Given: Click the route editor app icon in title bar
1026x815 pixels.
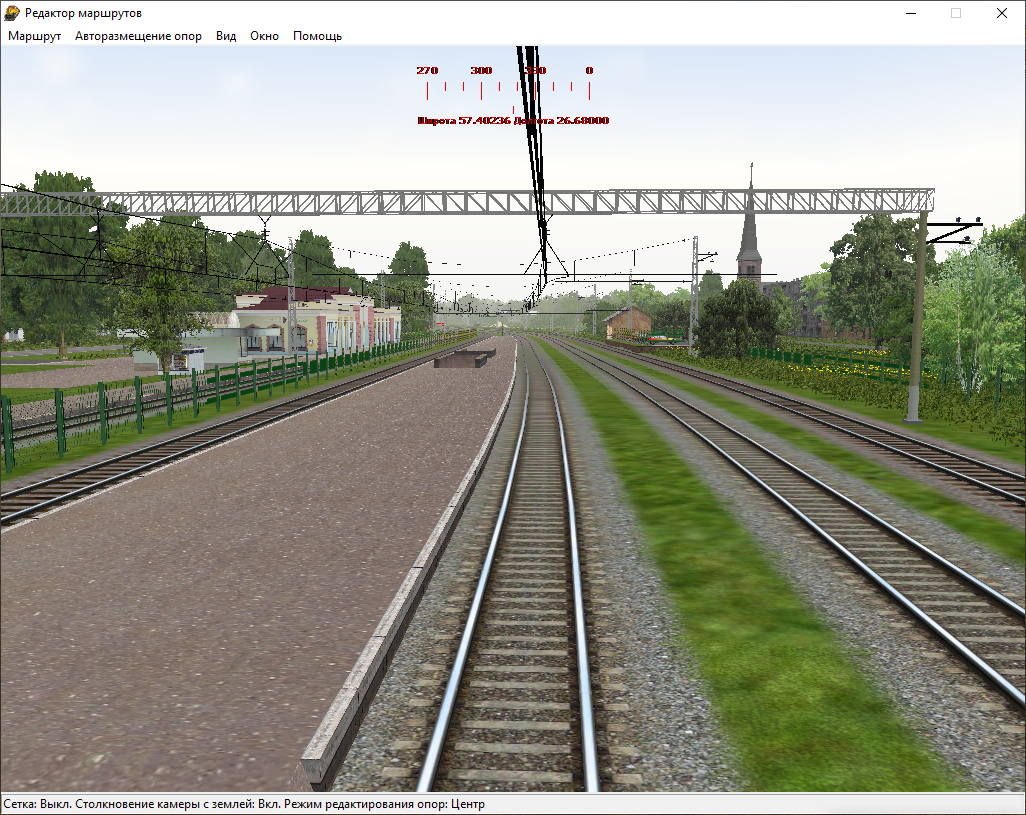Looking at the screenshot, I should pyautogui.click(x=13, y=13).
